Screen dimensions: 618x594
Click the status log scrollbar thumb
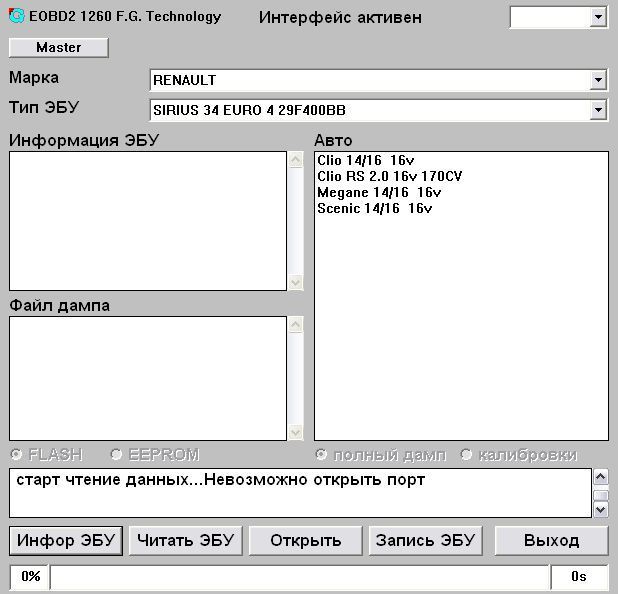point(601,495)
